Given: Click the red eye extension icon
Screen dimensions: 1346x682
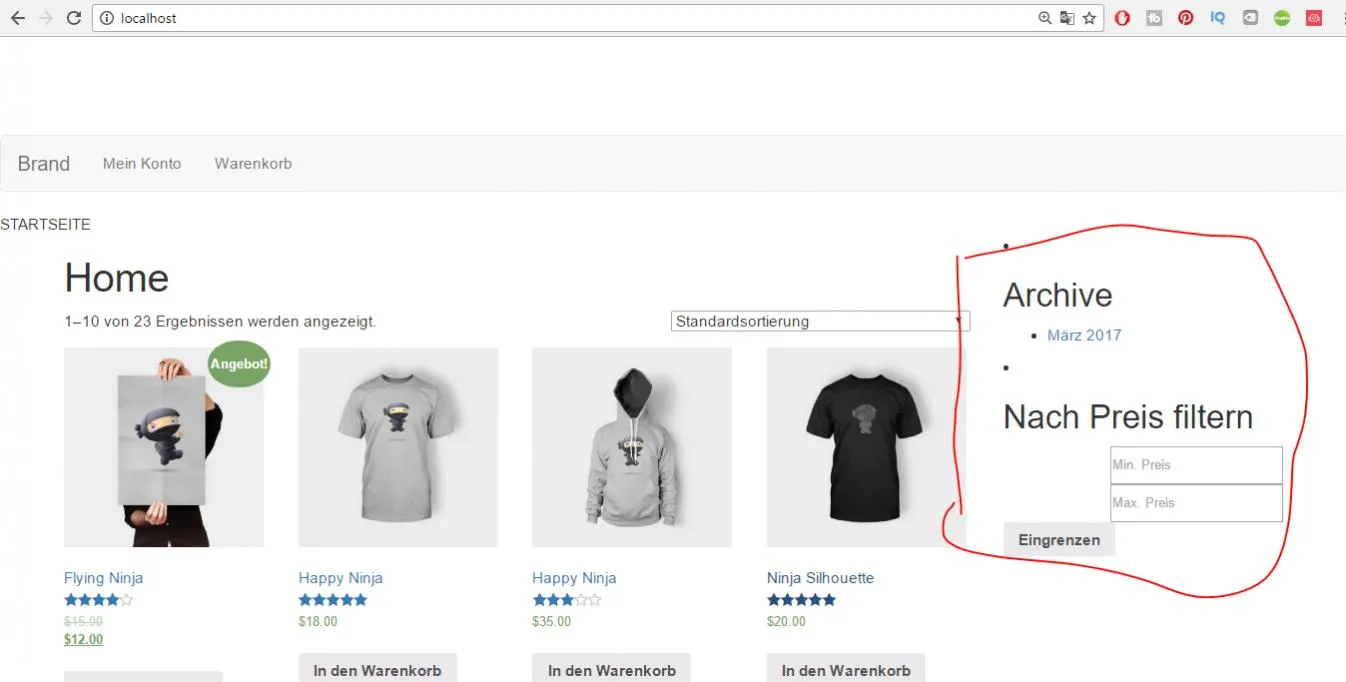Looking at the screenshot, I should (x=1314, y=18).
